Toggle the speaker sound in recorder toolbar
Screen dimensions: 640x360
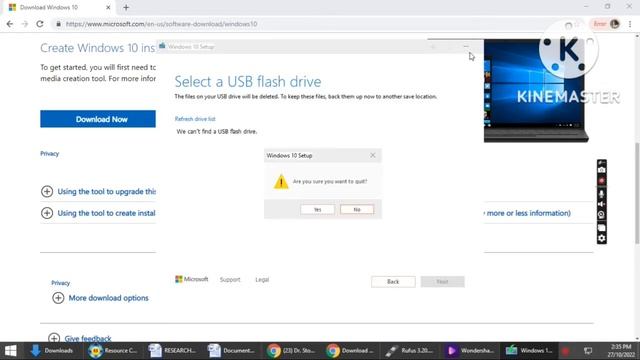click(602, 204)
